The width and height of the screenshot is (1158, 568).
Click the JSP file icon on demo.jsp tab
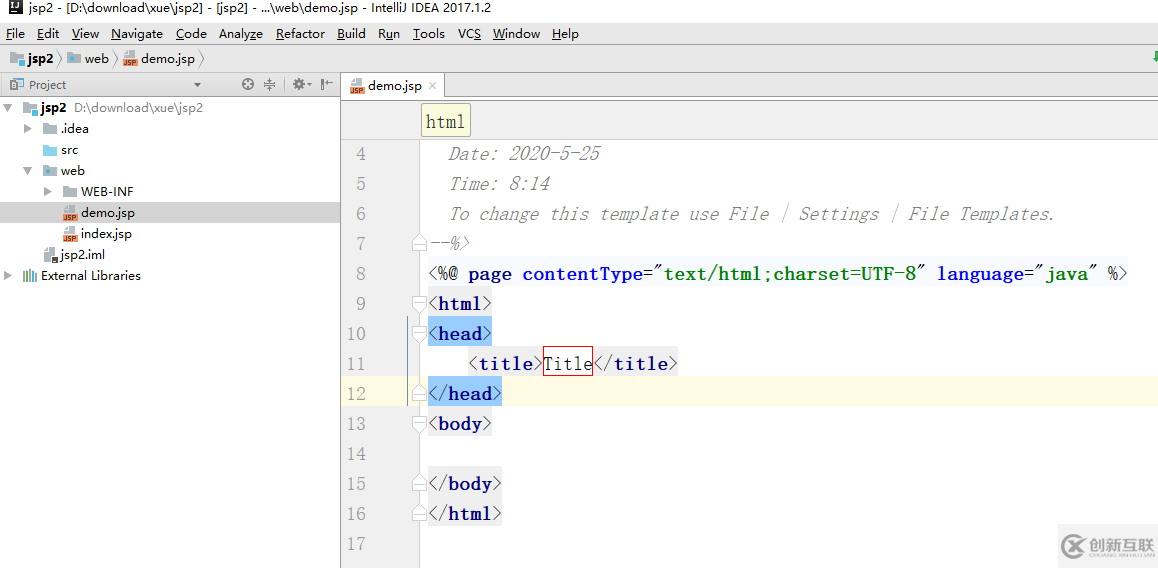[x=357, y=86]
